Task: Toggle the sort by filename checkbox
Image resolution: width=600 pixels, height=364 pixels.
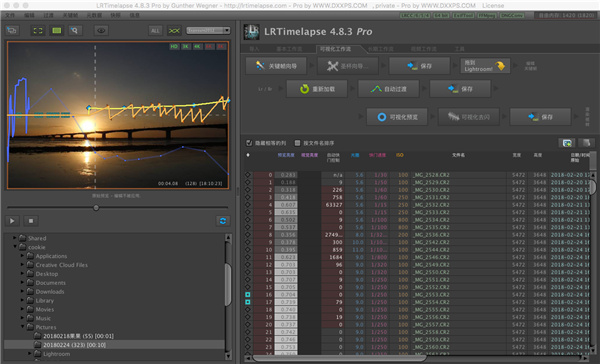Action: (x=297, y=143)
